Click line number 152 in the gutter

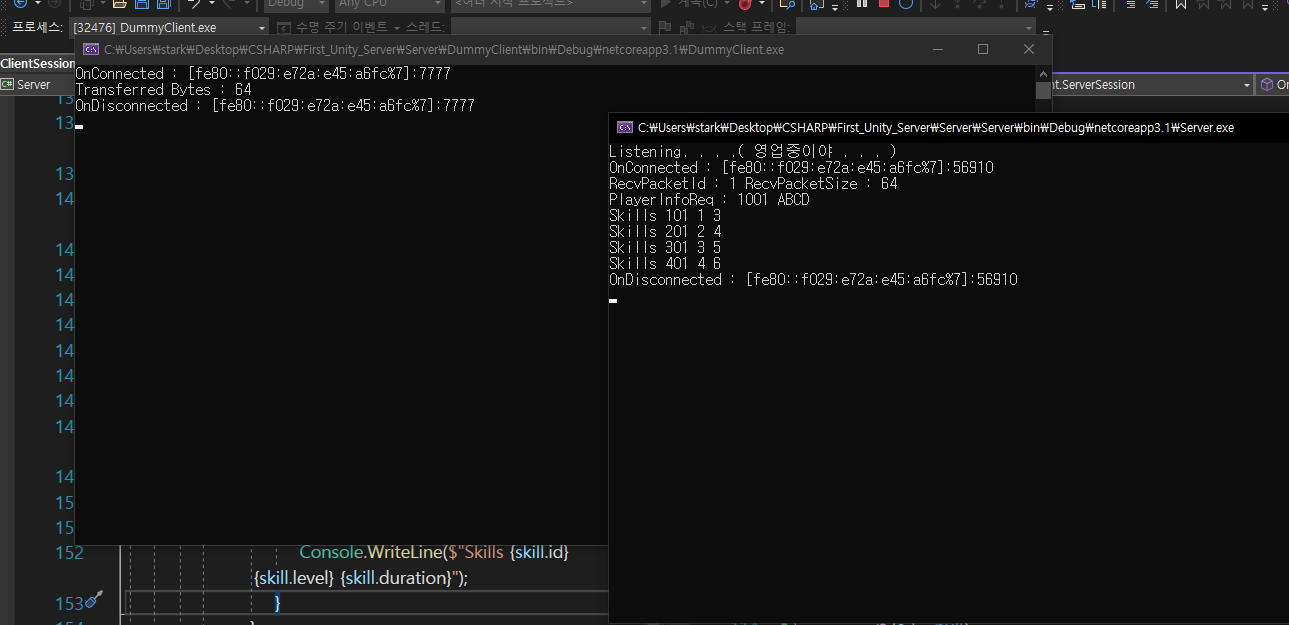point(68,552)
